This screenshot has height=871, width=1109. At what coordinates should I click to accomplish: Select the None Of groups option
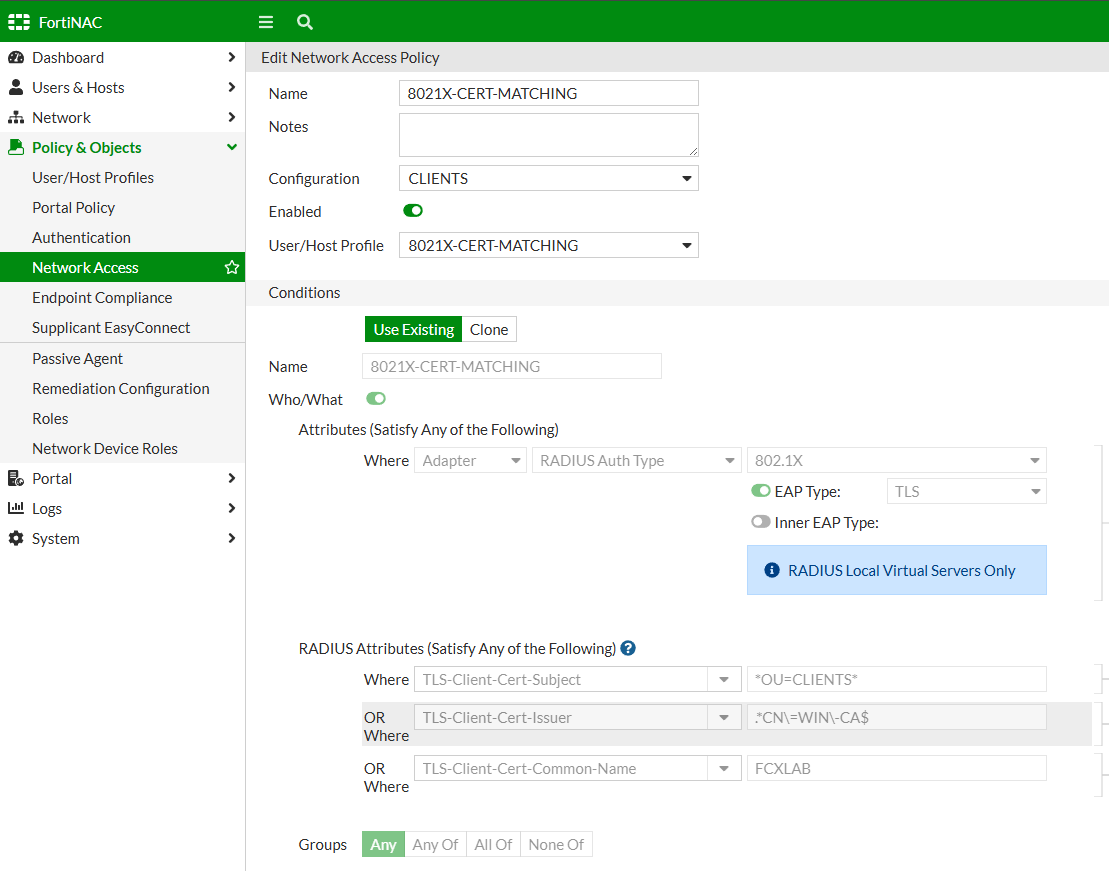coord(556,844)
